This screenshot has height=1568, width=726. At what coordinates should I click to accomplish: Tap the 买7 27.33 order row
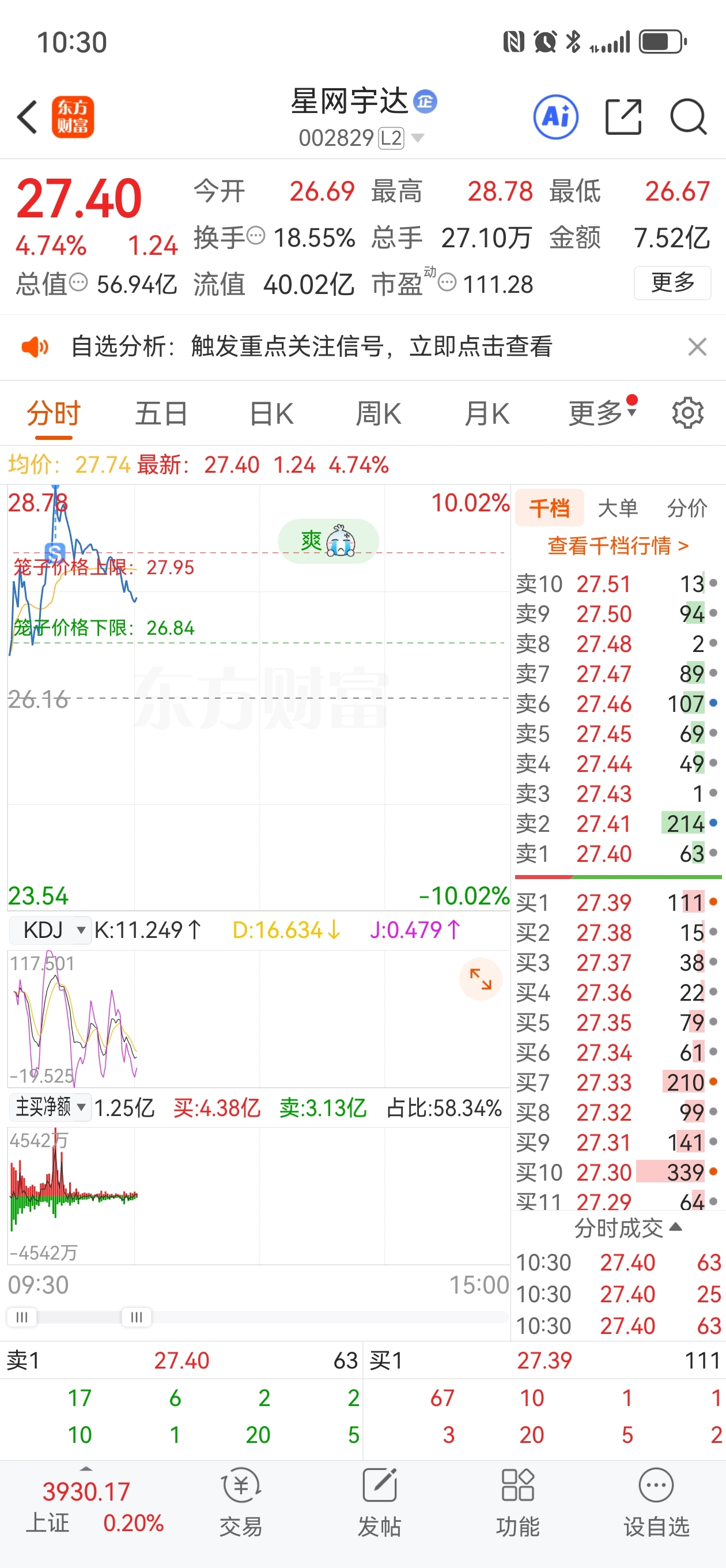[x=618, y=1082]
